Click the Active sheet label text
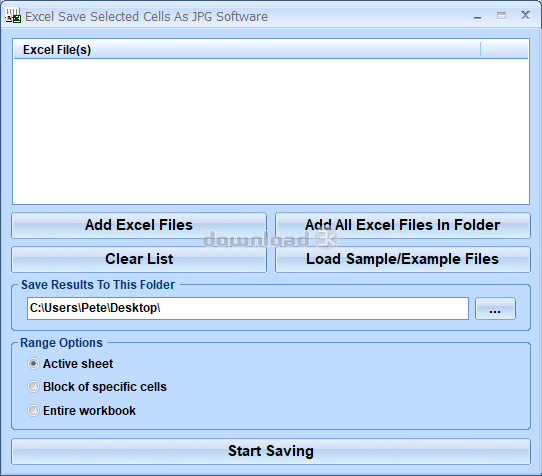The width and height of the screenshot is (542, 476). pyautogui.click(x=78, y=364)
